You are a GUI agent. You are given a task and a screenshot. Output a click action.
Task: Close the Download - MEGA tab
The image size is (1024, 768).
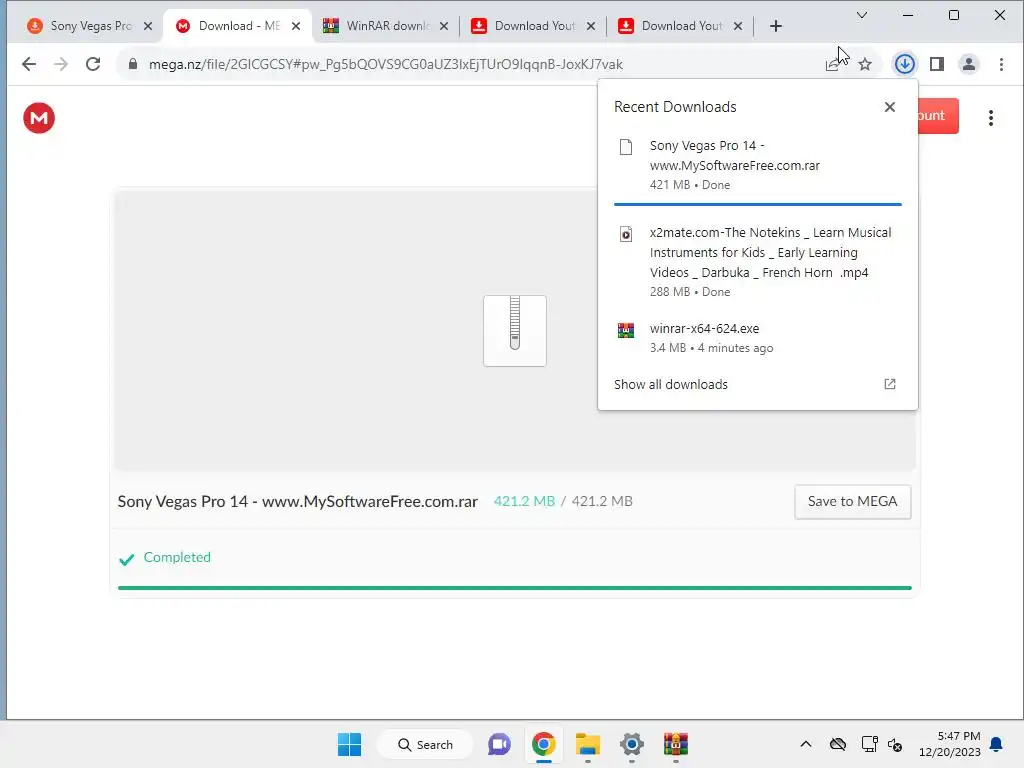296,26
